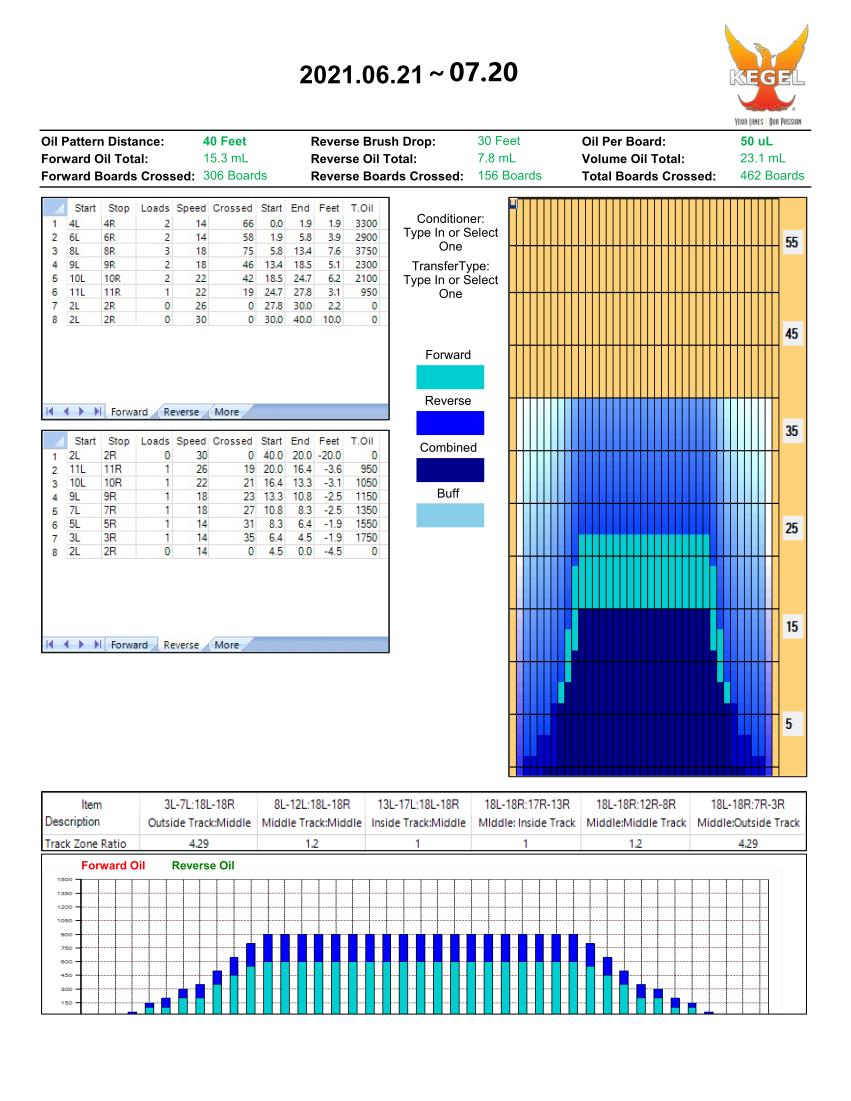The image size is (851, 1101).
Task: Open More tab in the forward loads table
Action: pos(226,412)
